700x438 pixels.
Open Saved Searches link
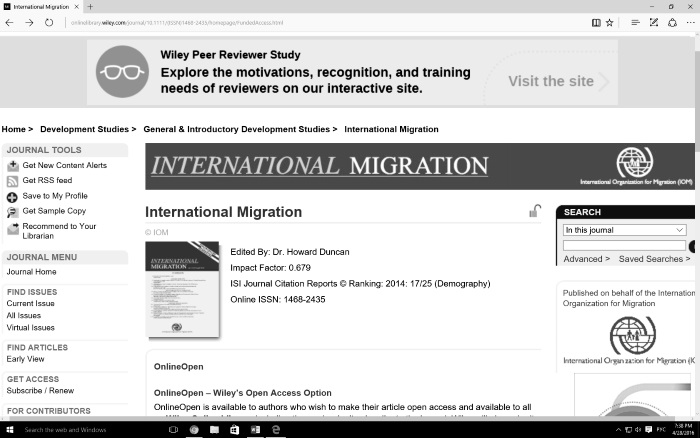(x=654, y=259)
